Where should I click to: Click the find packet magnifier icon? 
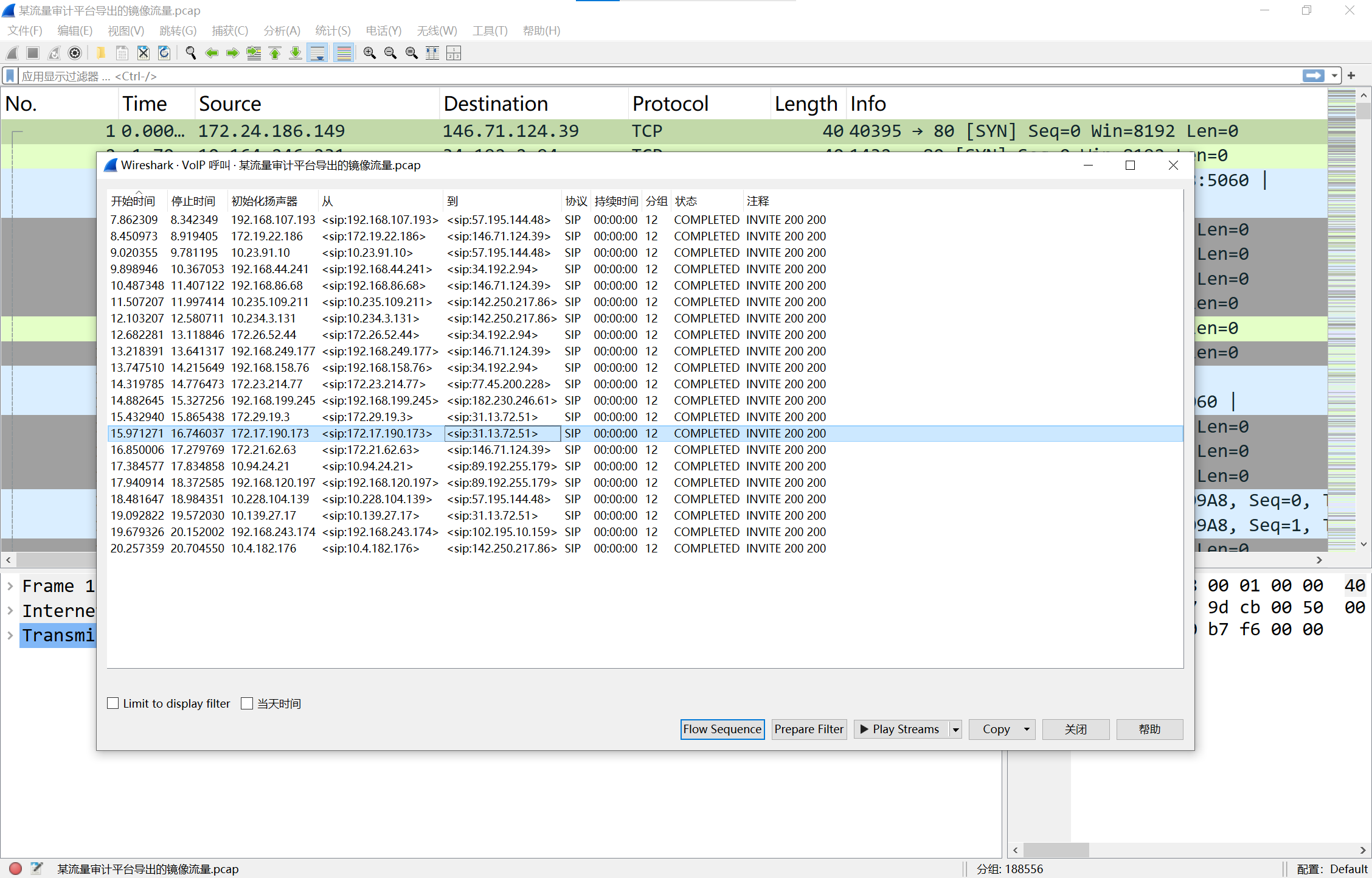click(190, 54)
